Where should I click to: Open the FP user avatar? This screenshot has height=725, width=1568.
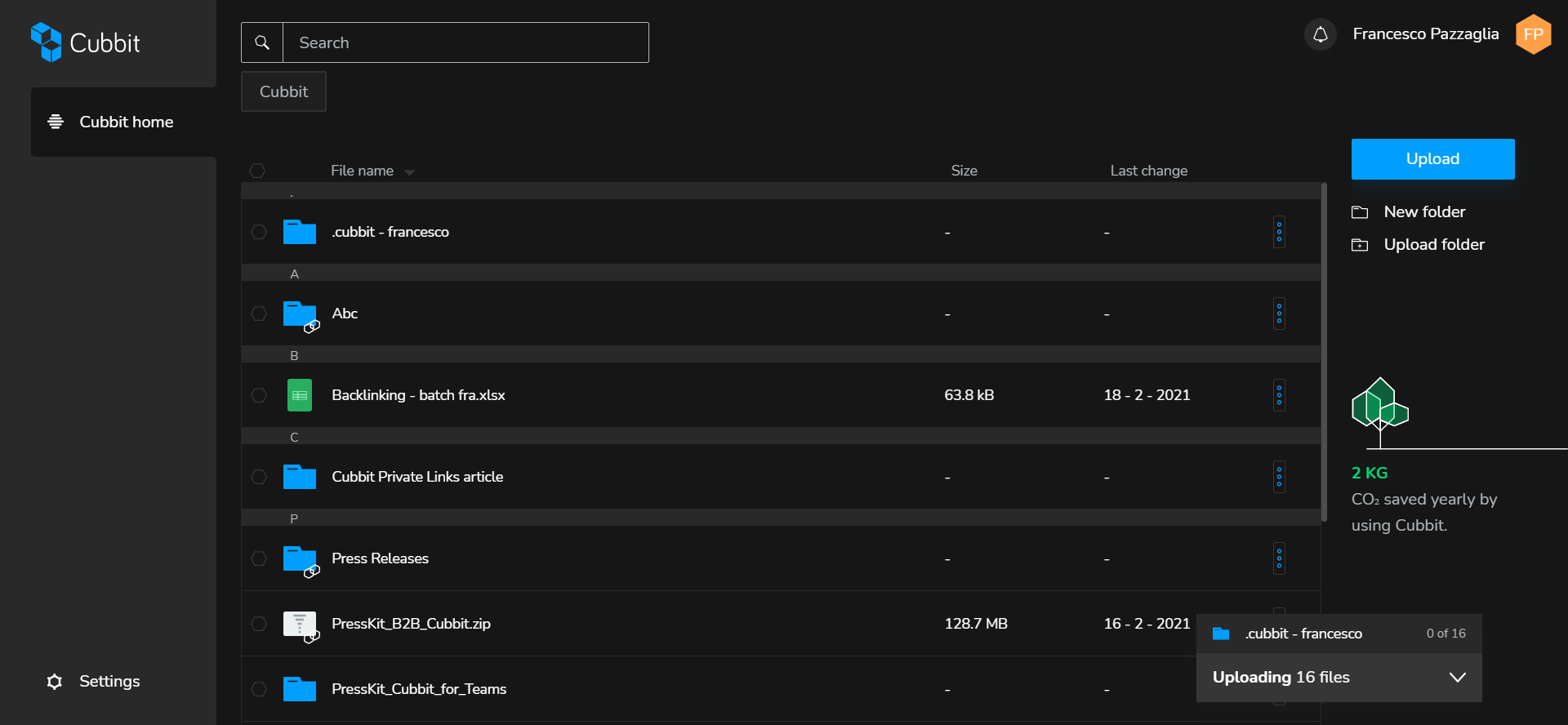[x=1533, y=34]
